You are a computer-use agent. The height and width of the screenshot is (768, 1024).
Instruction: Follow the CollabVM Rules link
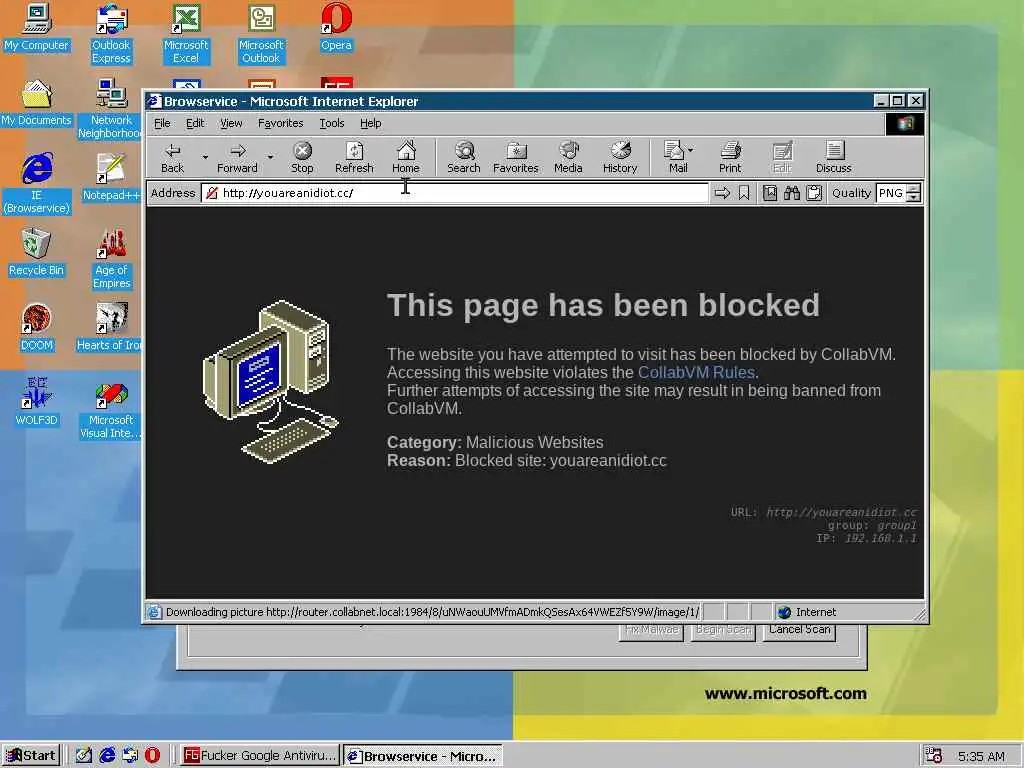(696, 372)
